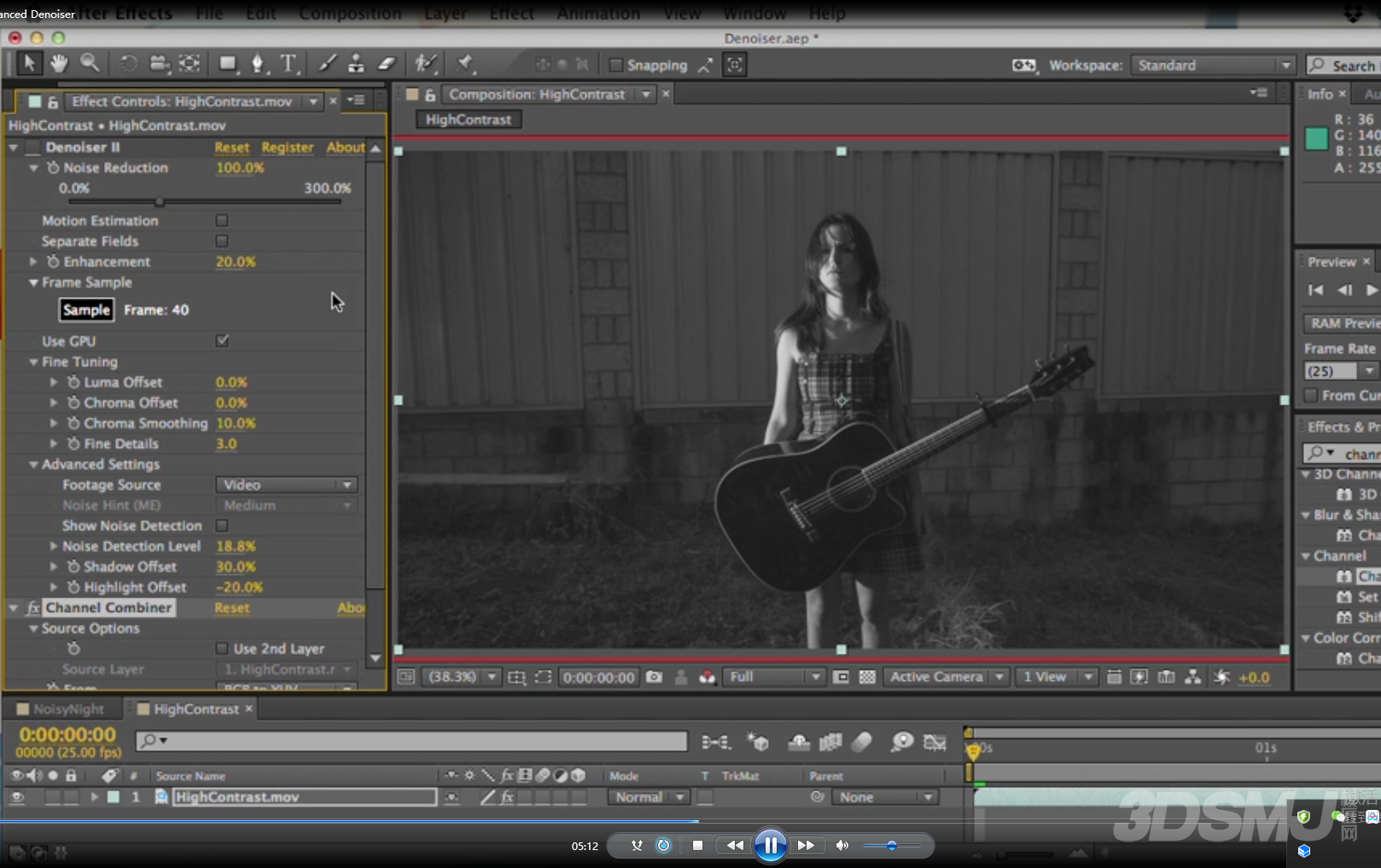
Task: Click the HighContrast breadcrumb in viewer
Action: [x=469, y=119]
